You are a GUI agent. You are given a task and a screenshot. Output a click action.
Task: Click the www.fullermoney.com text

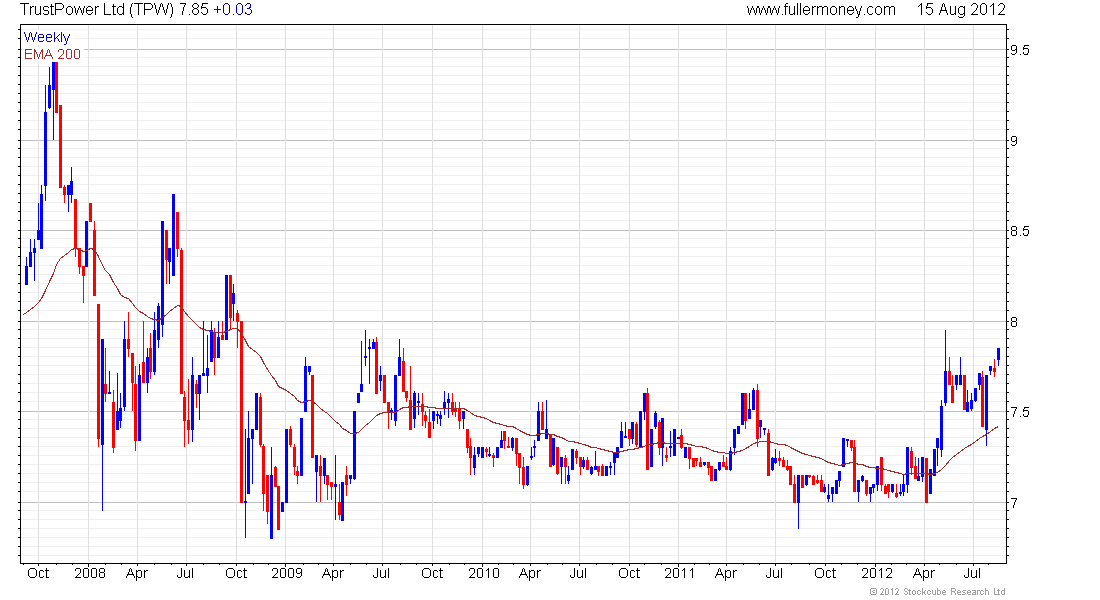click(821, 10)
